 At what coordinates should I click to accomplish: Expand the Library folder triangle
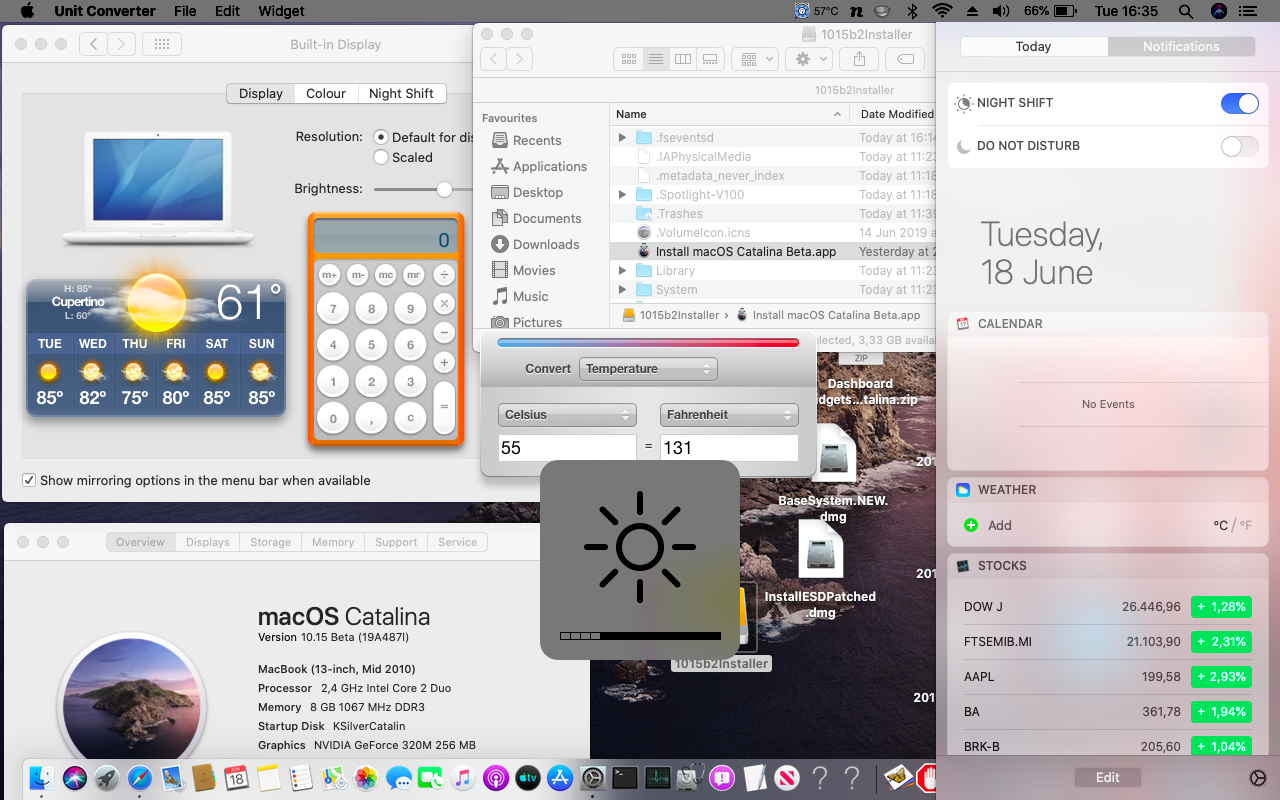(622, 271)
